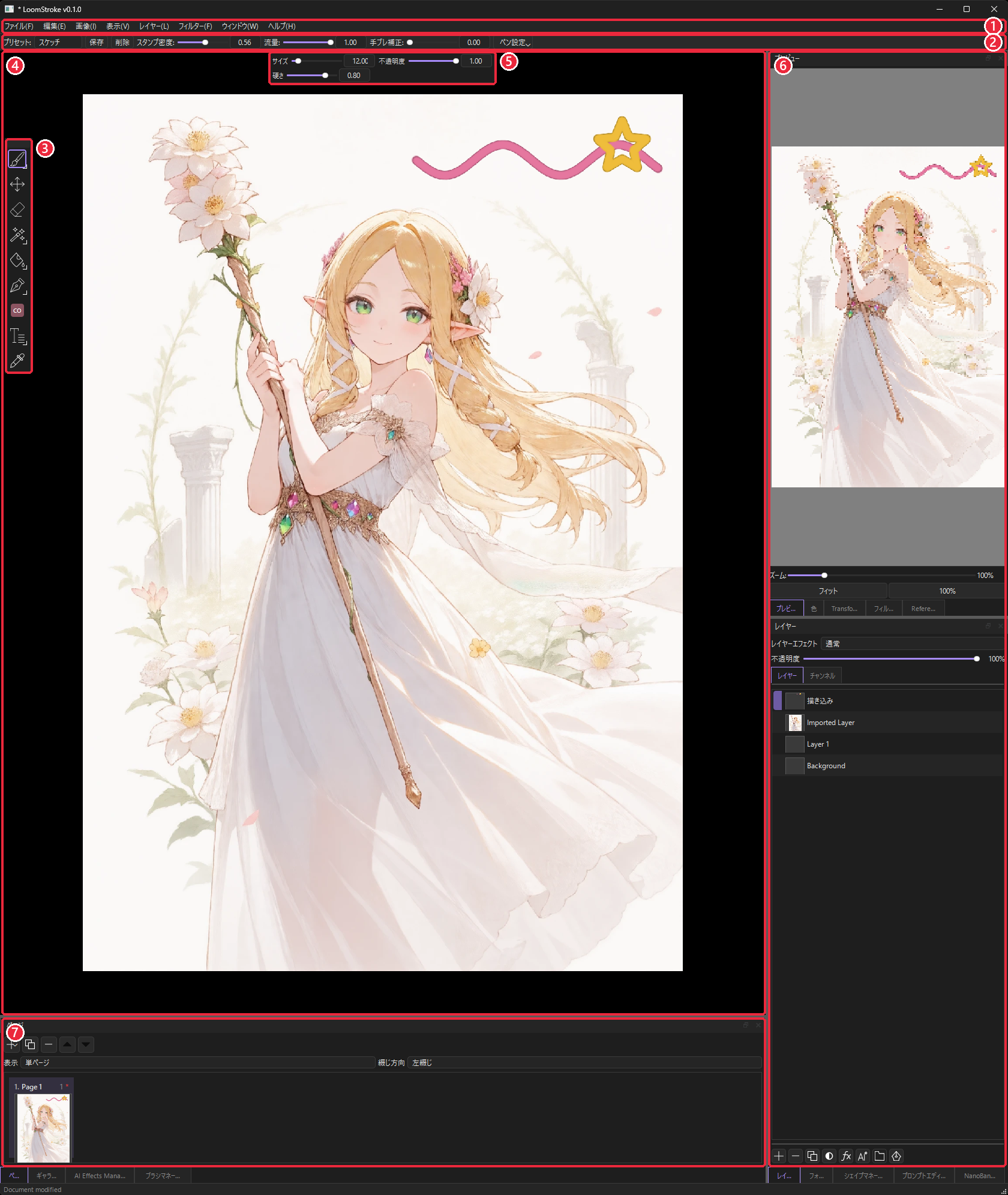
Task: Duplicate layer using overlapping squares icon
Action: pyautogui.click(x=812, y=1155)
